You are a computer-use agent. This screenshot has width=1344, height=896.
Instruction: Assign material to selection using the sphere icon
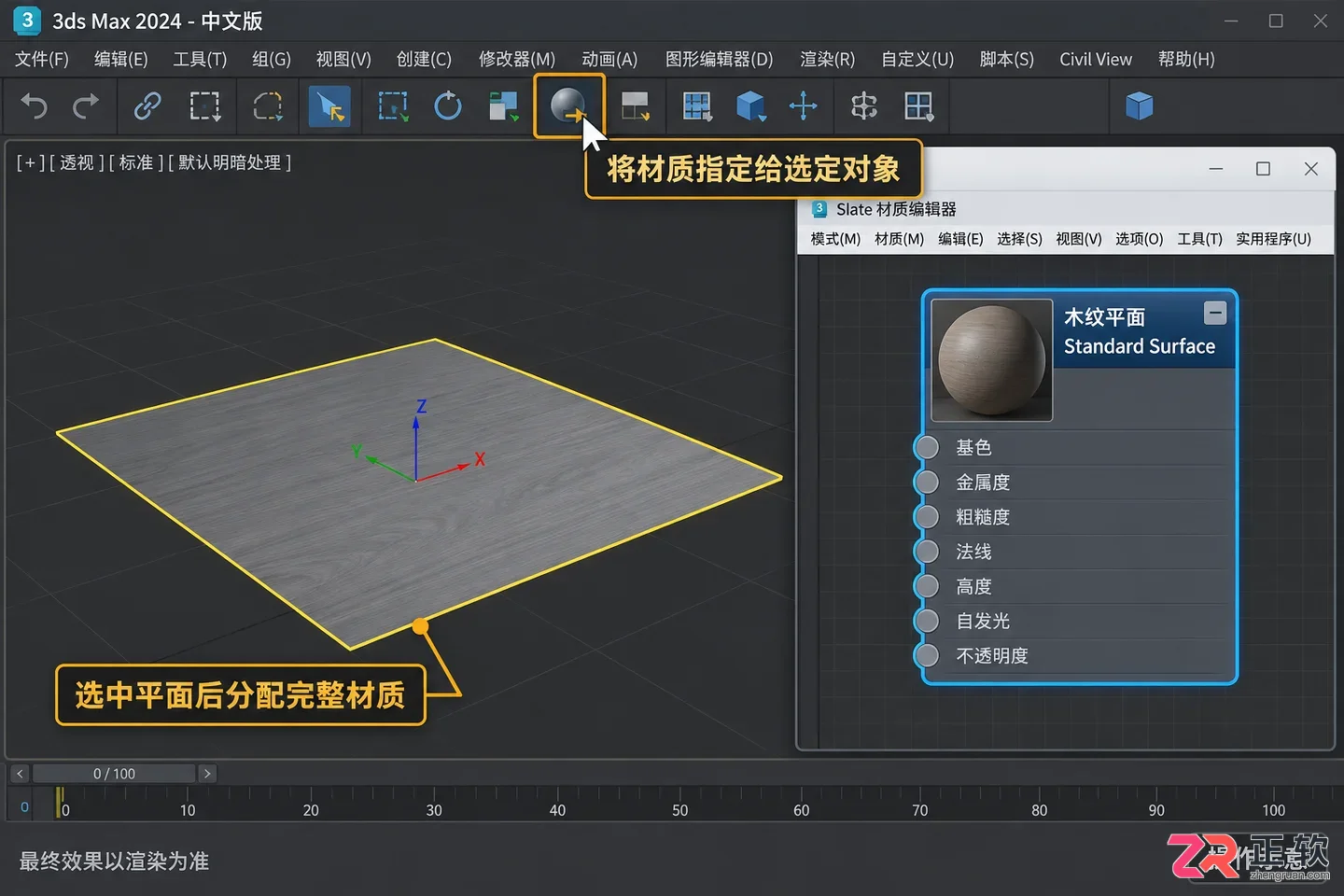click(x=568, y=106)
